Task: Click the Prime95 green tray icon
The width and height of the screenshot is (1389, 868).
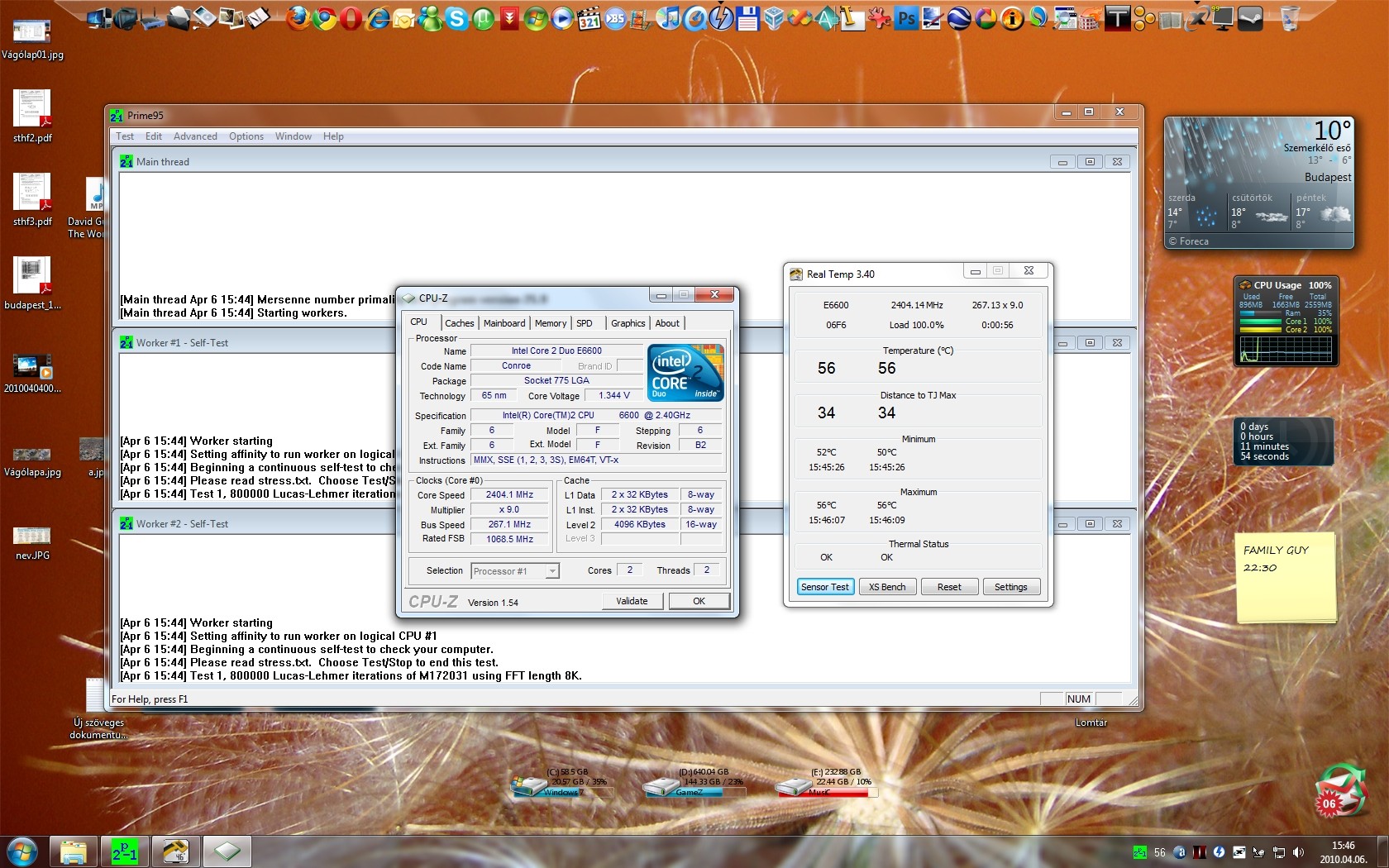Action: (x=1140, y=852)
